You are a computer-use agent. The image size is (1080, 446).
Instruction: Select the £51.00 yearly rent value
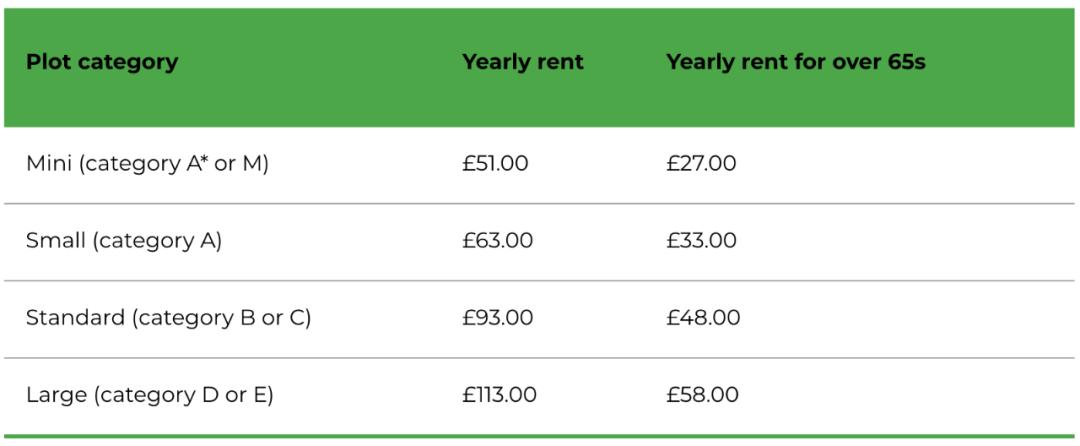coord(495,164)
